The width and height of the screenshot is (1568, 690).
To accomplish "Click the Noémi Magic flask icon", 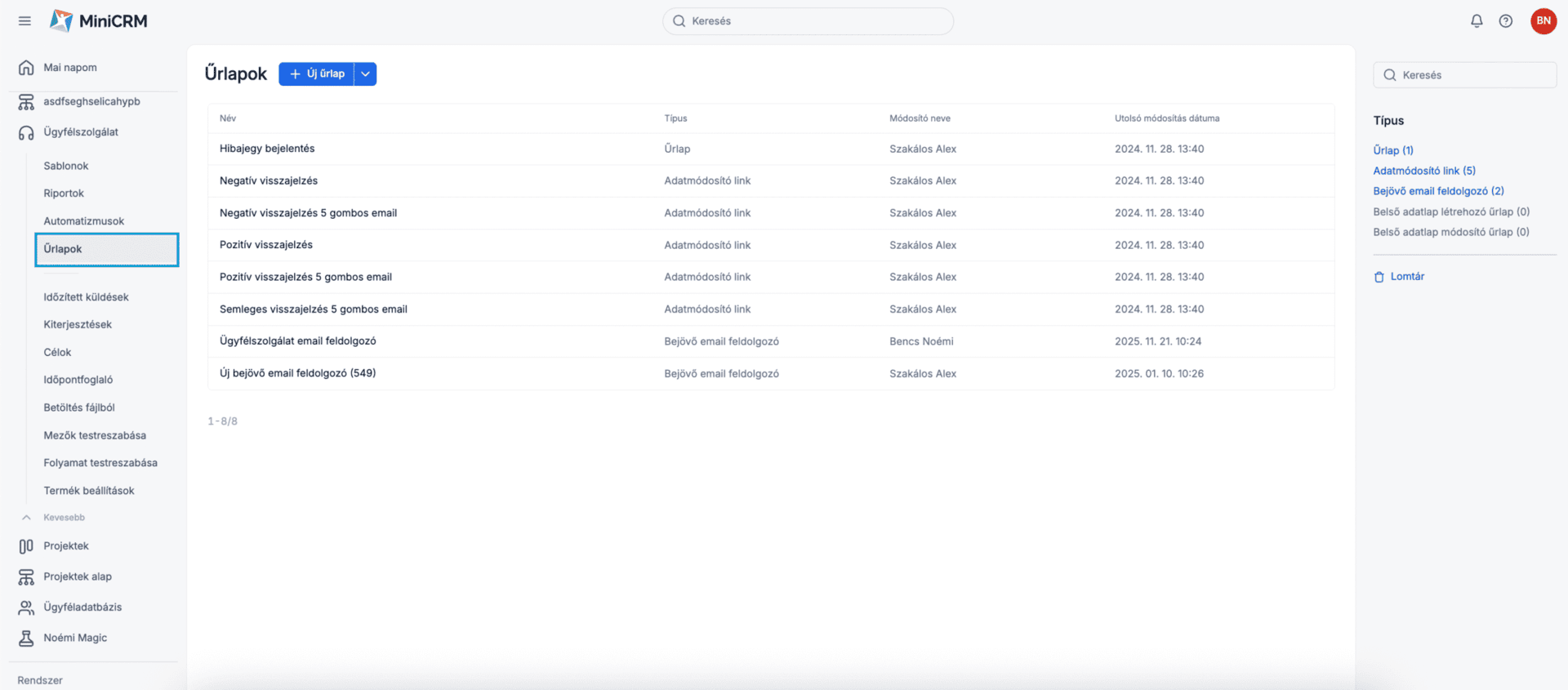I will pos(26,638).
